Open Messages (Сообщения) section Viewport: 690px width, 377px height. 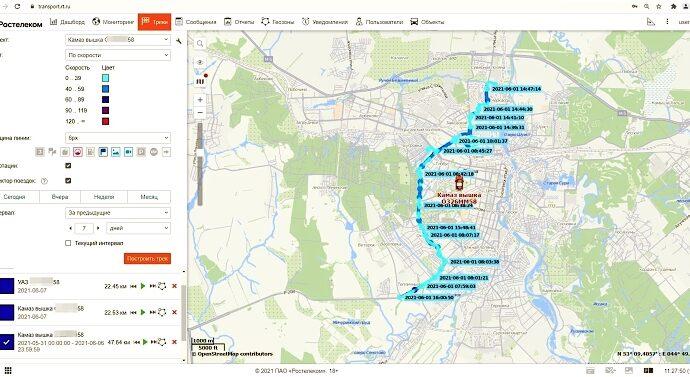195,22
